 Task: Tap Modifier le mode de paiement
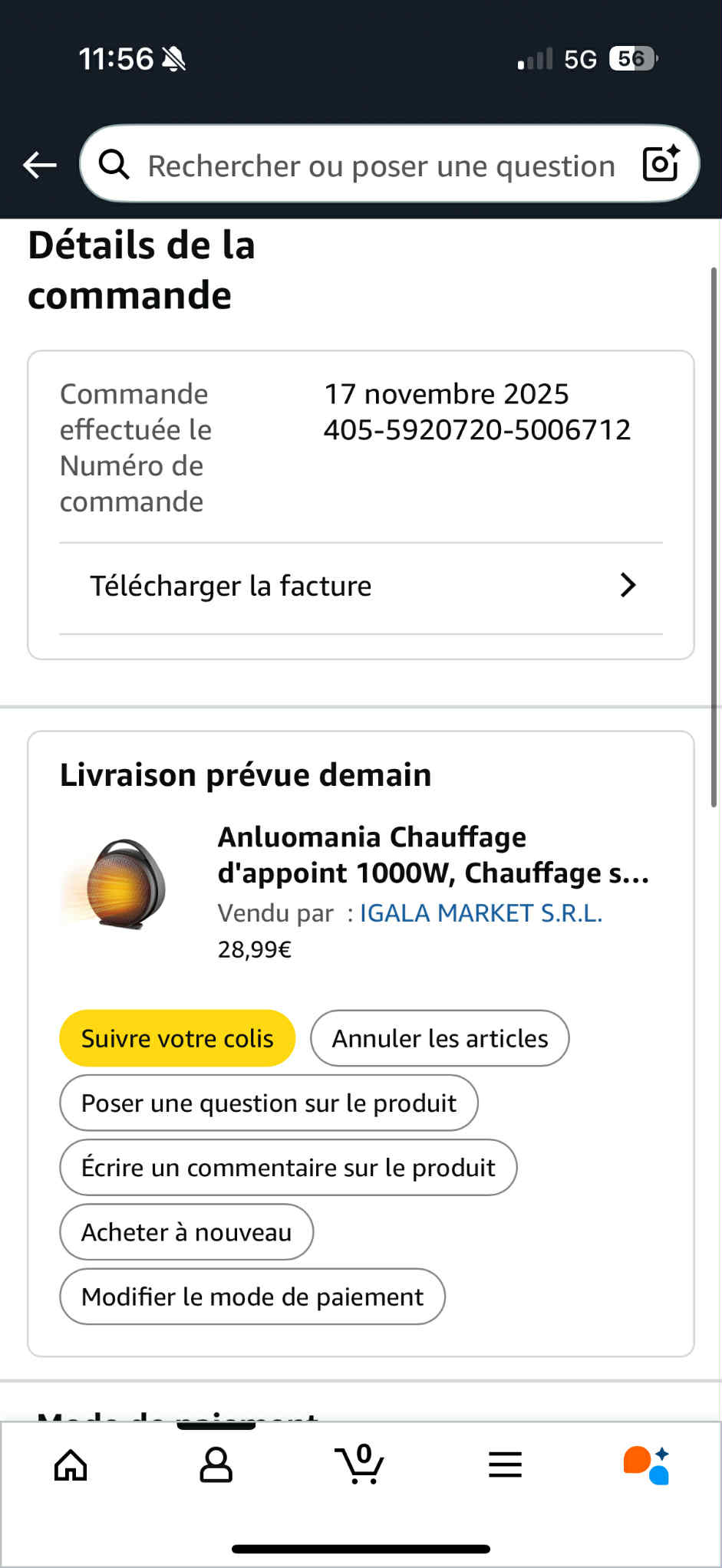(x=252, y=1297)
